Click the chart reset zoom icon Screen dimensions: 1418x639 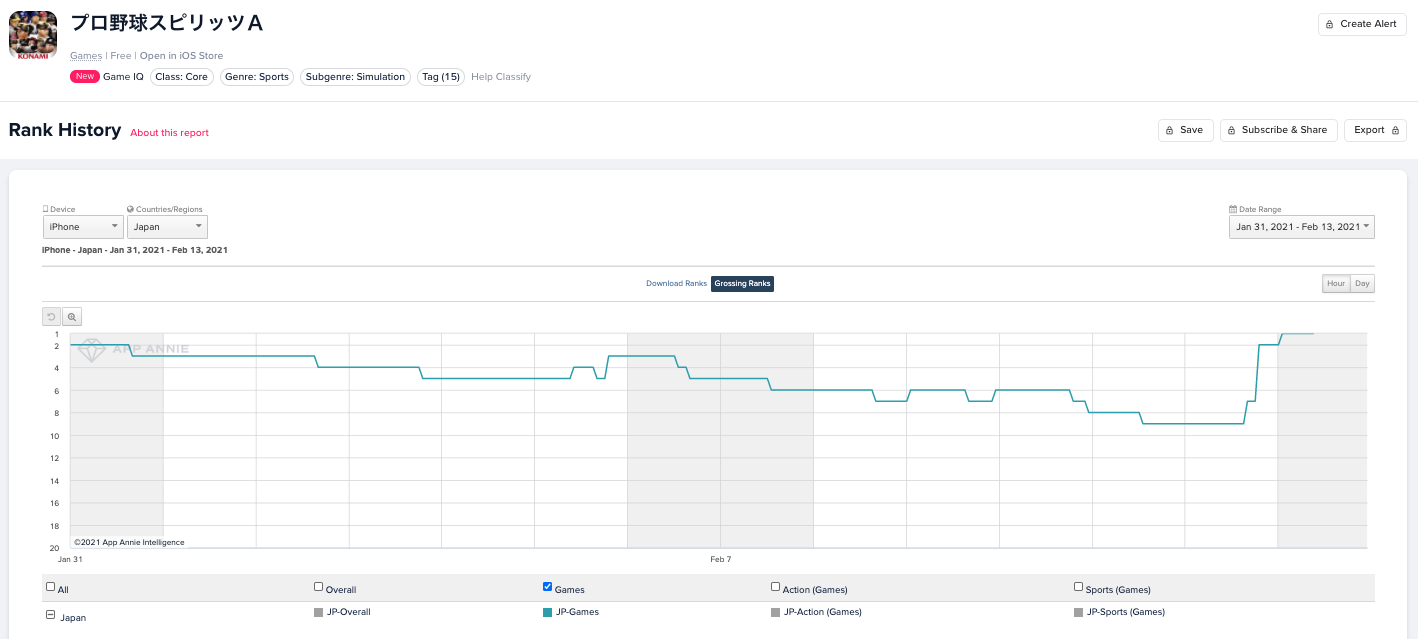tap(52, 316)
